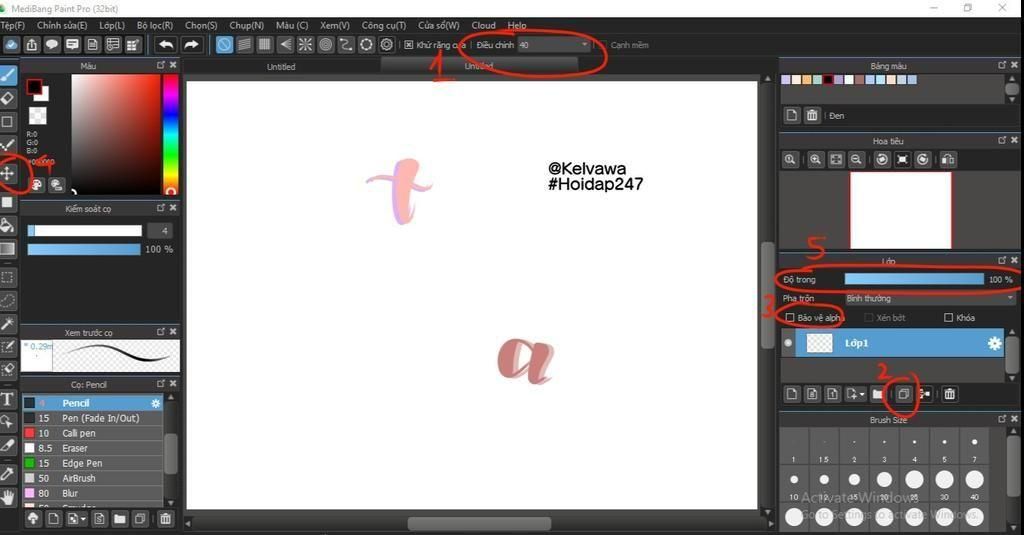Select the transparent color swatch

[x=38, y=116]
